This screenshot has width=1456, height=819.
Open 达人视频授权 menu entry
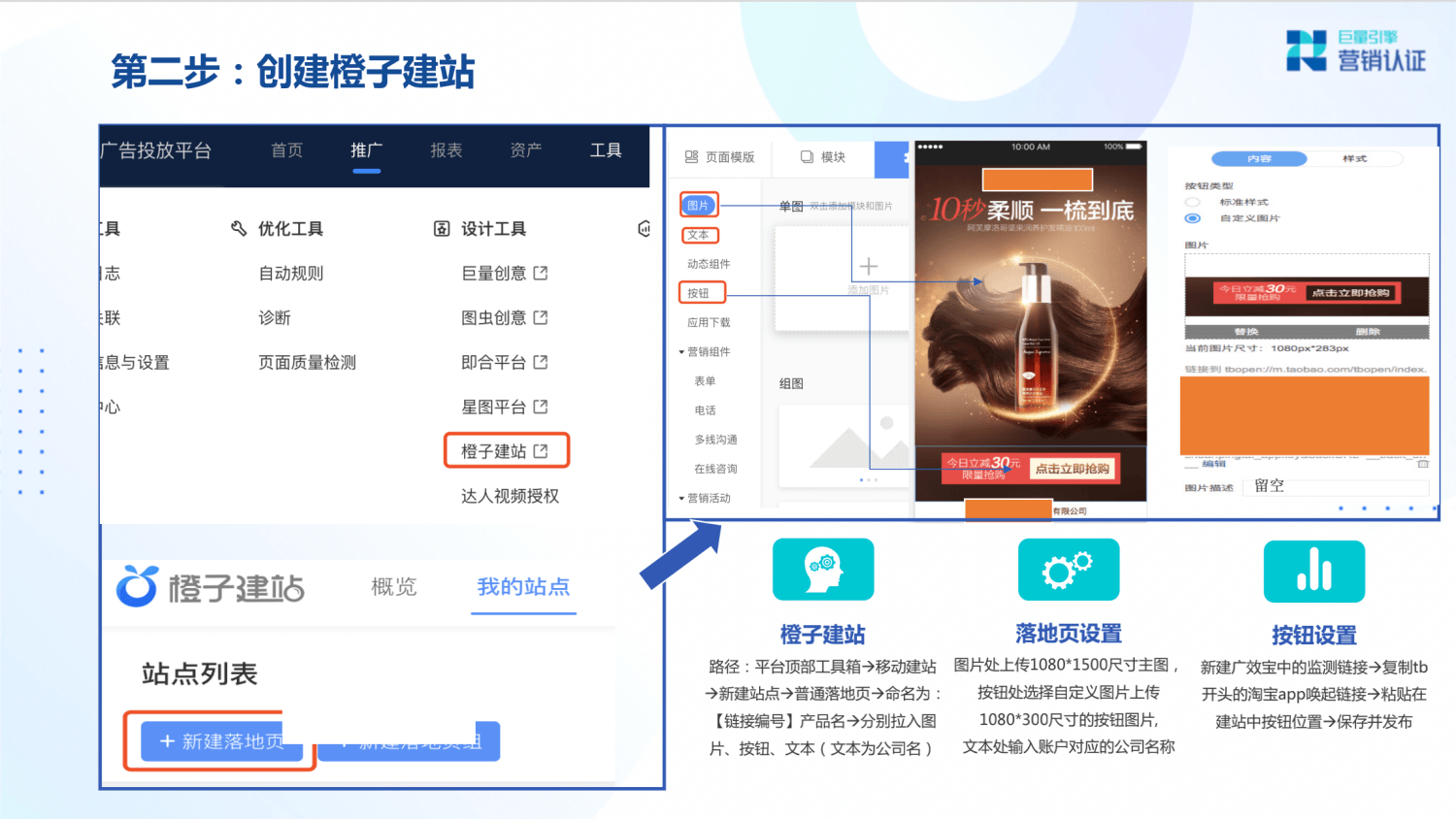click(x=511, y=496)
